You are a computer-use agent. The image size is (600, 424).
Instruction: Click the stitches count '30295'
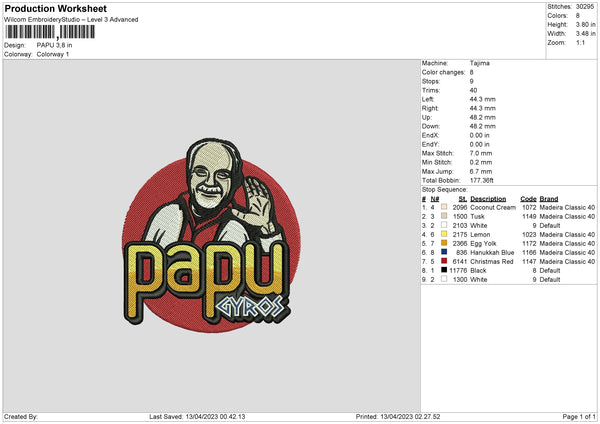tap(585, 7)
